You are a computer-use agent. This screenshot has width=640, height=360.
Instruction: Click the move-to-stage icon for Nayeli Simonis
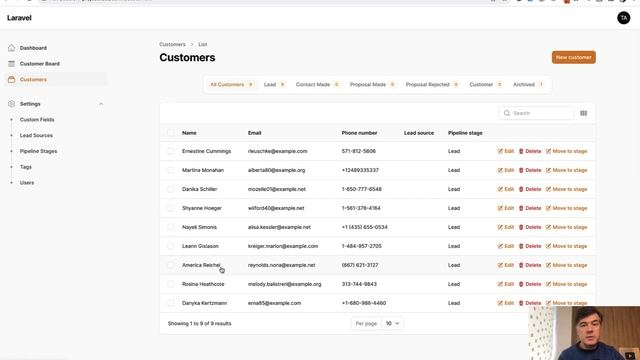(x=548, y=227)
